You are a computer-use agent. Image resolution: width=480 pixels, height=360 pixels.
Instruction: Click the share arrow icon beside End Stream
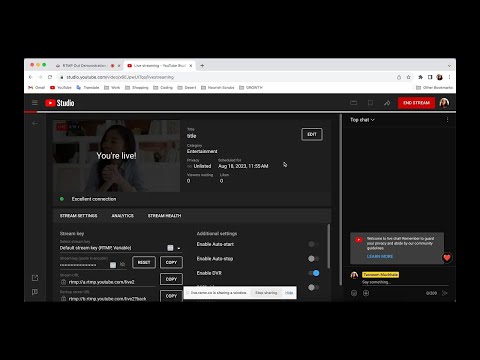387,103
